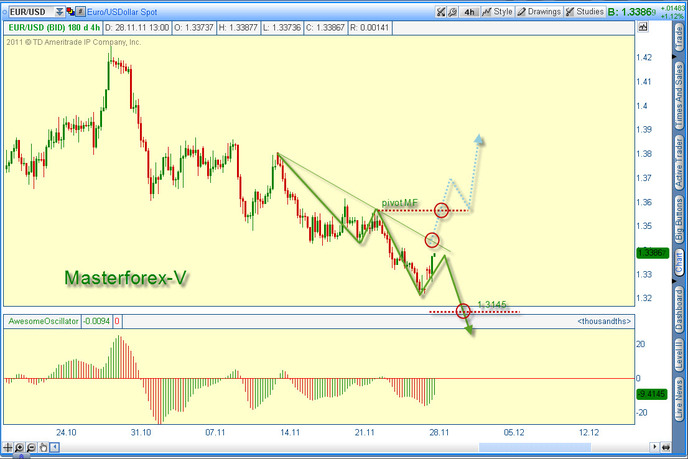Click the Euro/USDollar Spot description link
This screenshot has height=459, width=688.
coord(122,12)
